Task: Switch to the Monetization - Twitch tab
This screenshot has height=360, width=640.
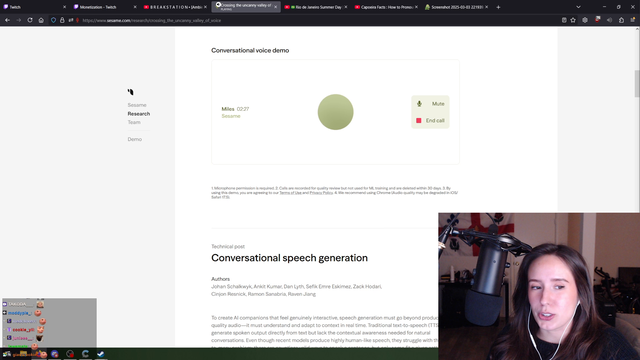Action: pos(105,7)
